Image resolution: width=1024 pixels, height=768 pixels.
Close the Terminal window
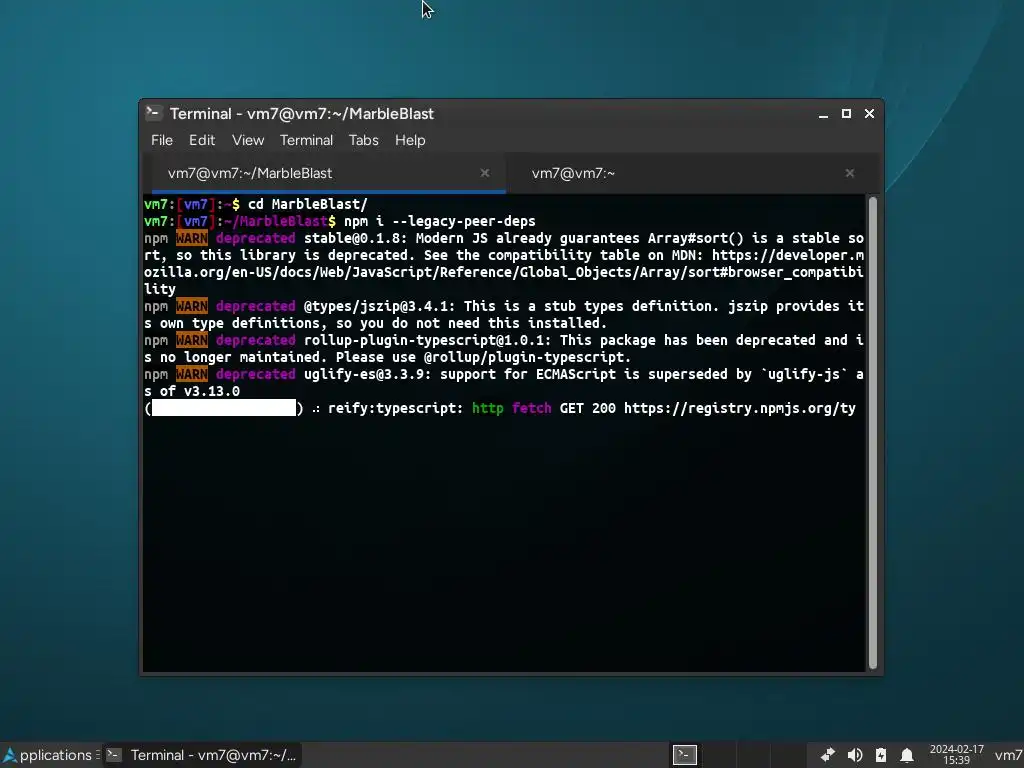coord(869,114)
